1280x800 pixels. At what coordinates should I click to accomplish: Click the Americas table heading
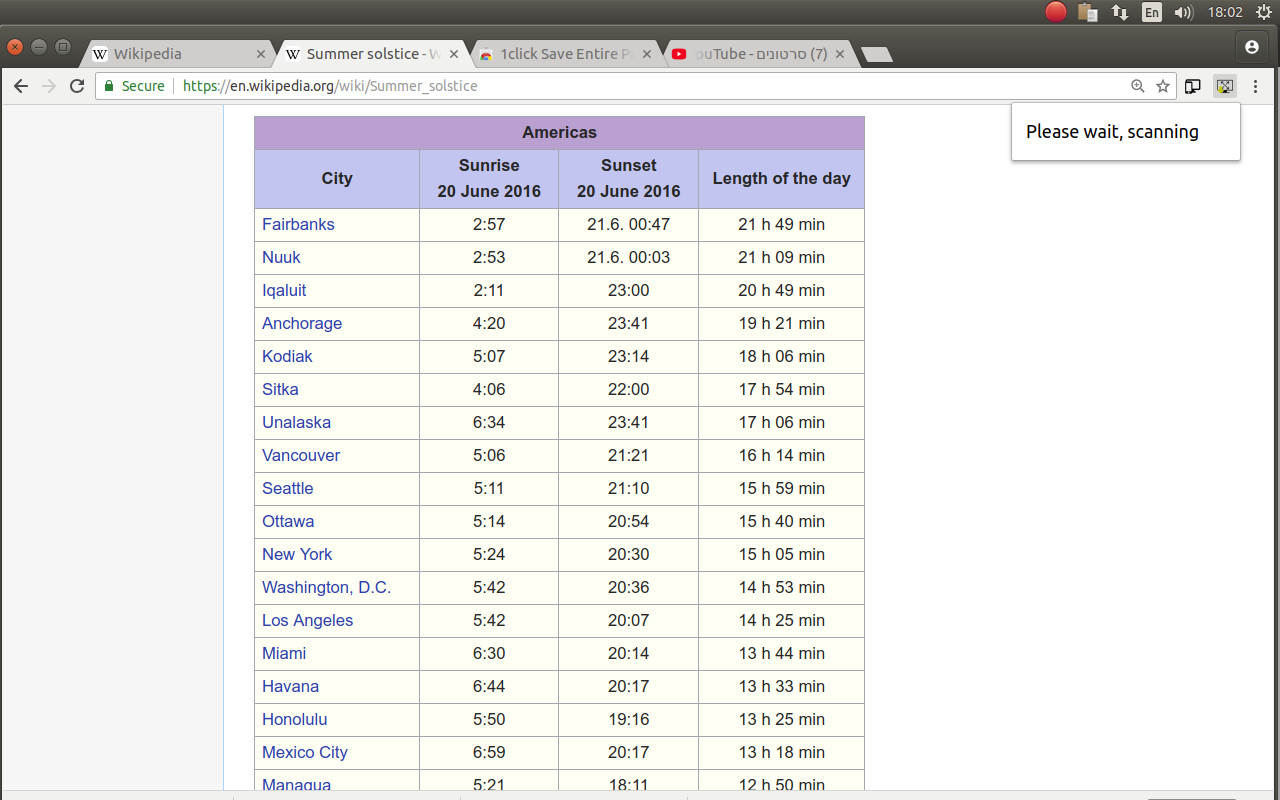(559, 133)
